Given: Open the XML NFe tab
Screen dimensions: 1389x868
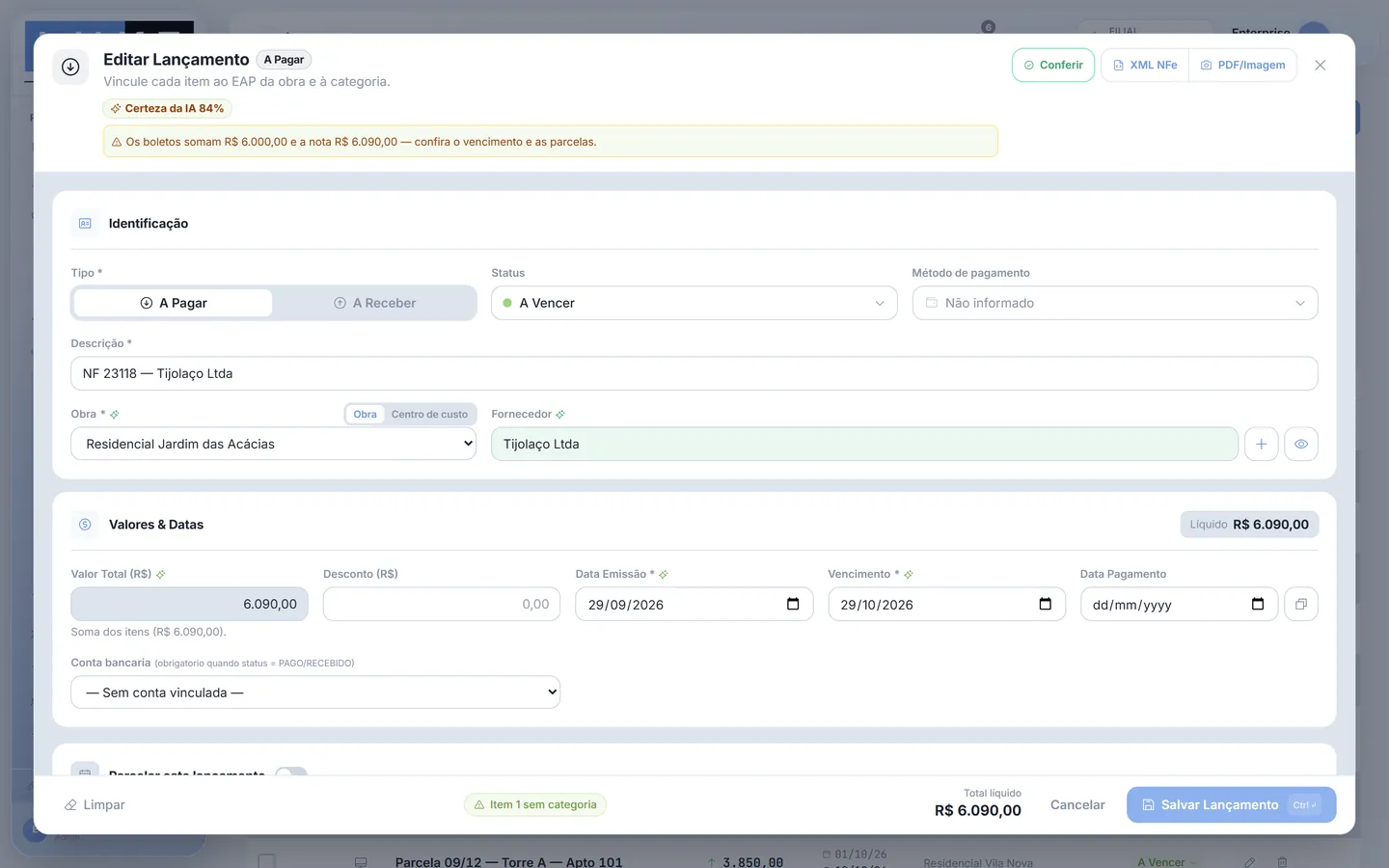Looking at the screenshot, I should pos(1145,66).
